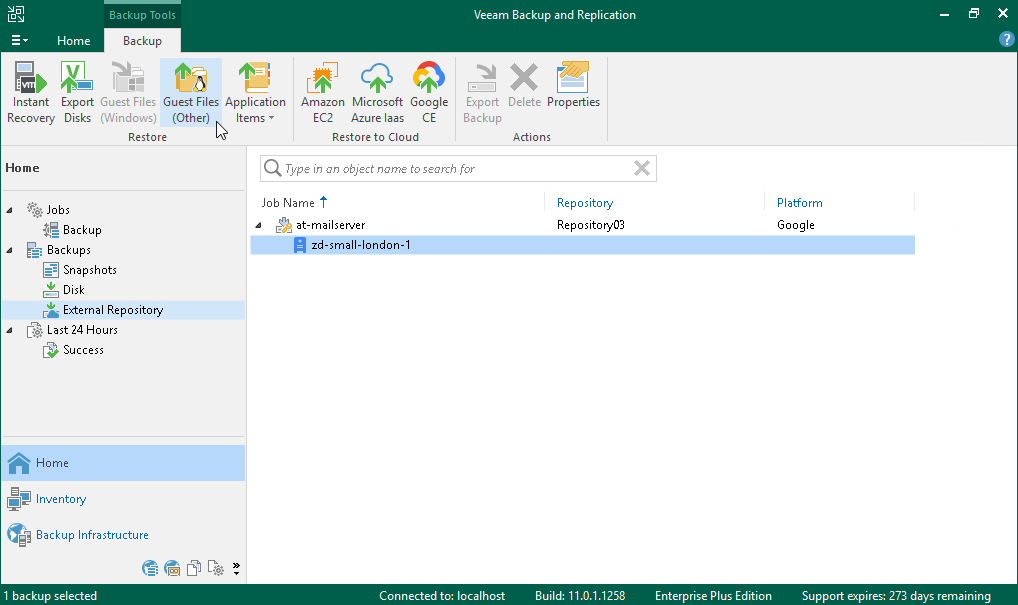
Task: Click the globe-list icon in bottom strip
Action: pos(150,569)
